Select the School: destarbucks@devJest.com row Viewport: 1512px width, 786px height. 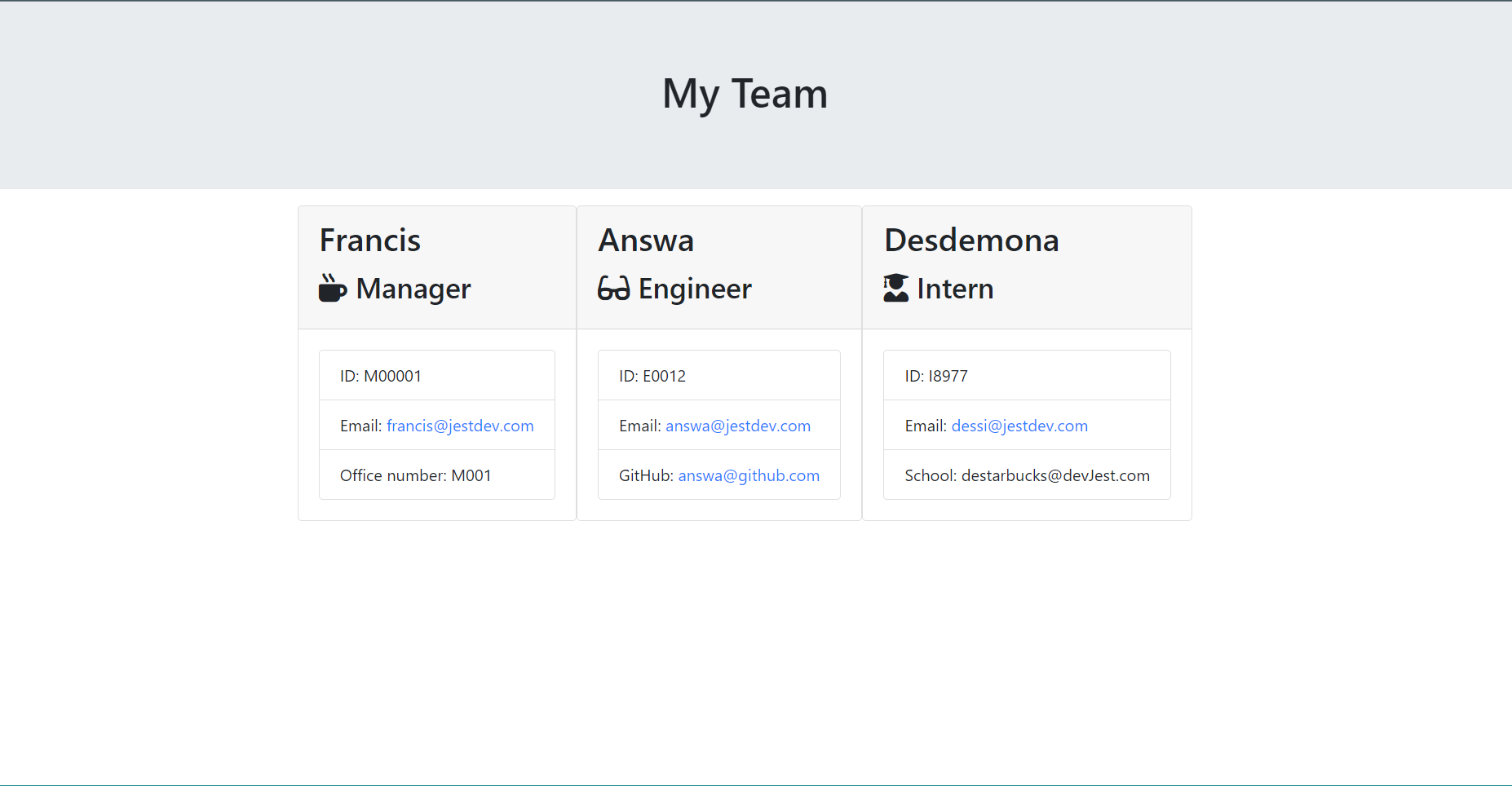tap(1027, 475)
